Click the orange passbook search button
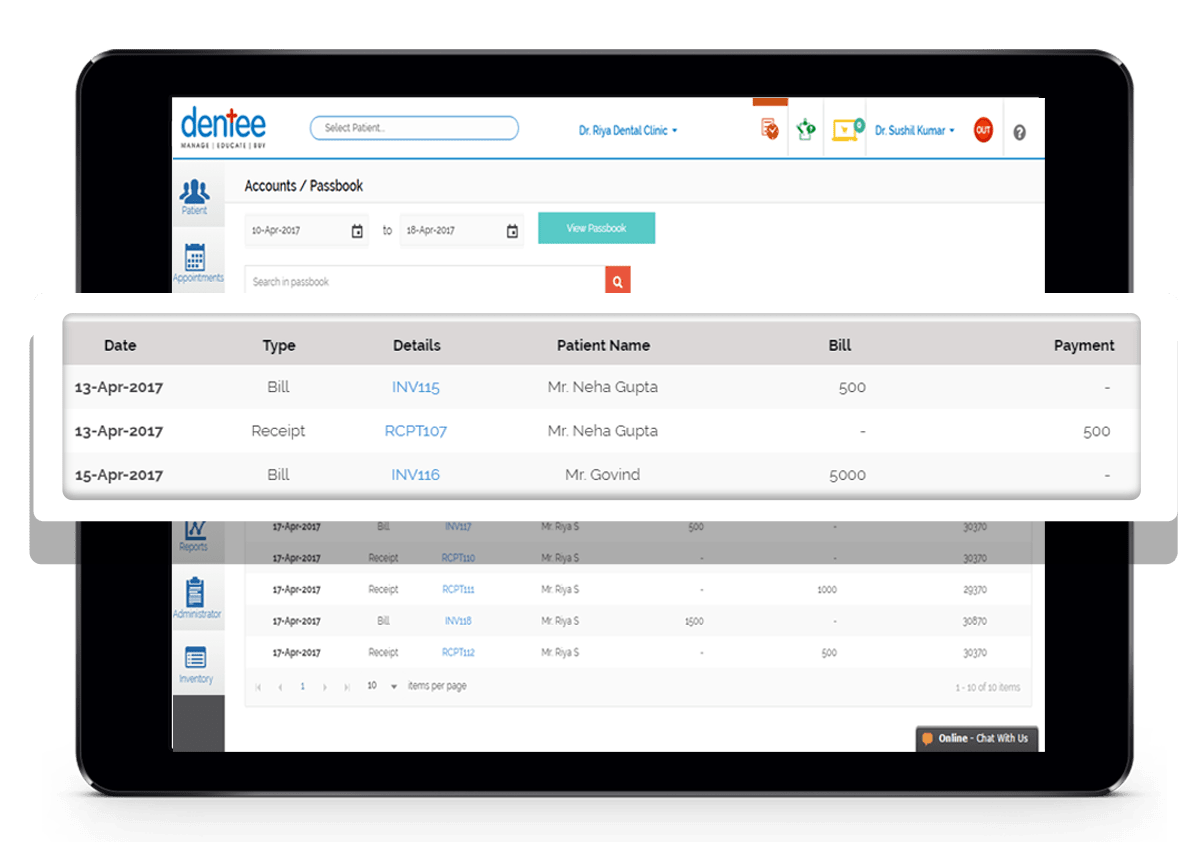The height and width of the screenshot is (865, 1200). pyautogui.click(x=618, y=282)
